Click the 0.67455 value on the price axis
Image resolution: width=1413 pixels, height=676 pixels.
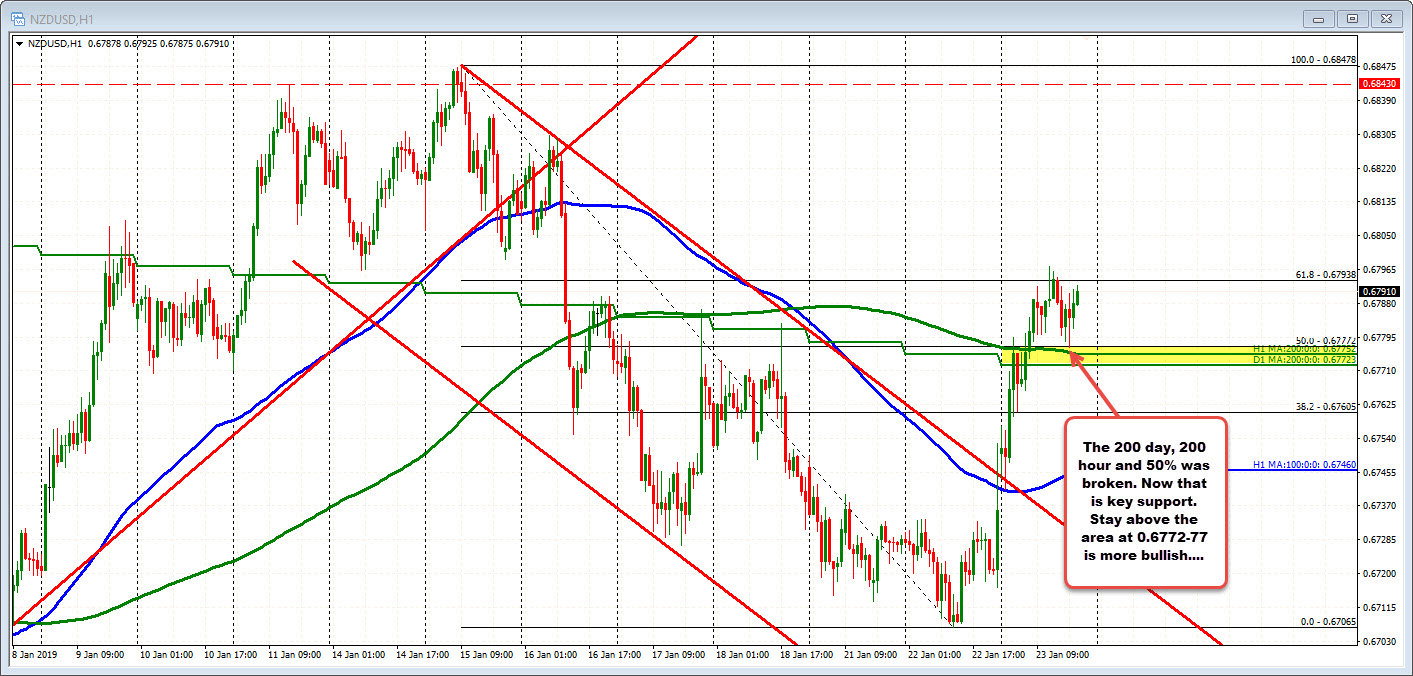pos(1381,472)
